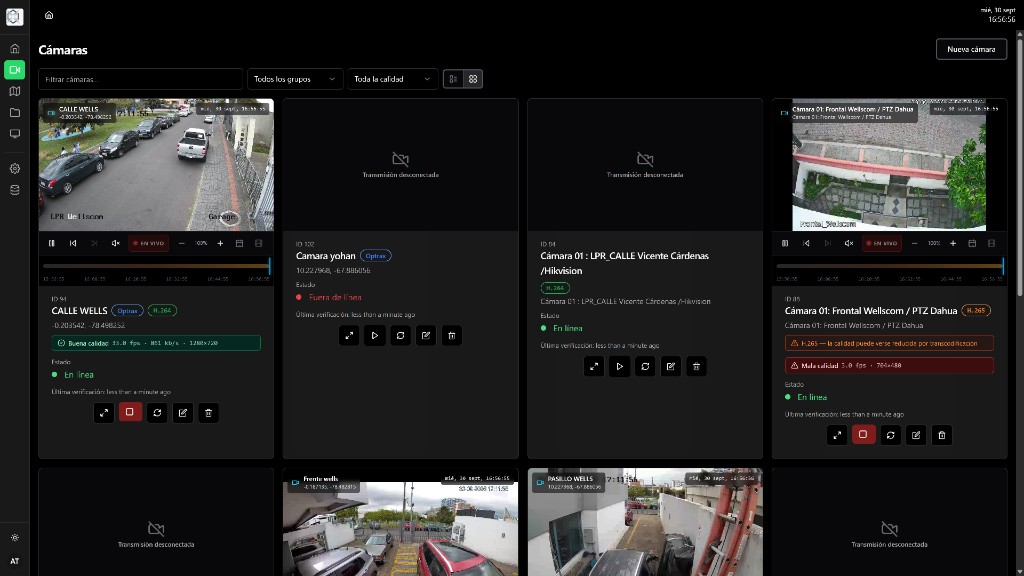Delete the Camara yohan camera
This screenshot has height=576, width=1024.
pyautogui.click(x=452, y=336)
